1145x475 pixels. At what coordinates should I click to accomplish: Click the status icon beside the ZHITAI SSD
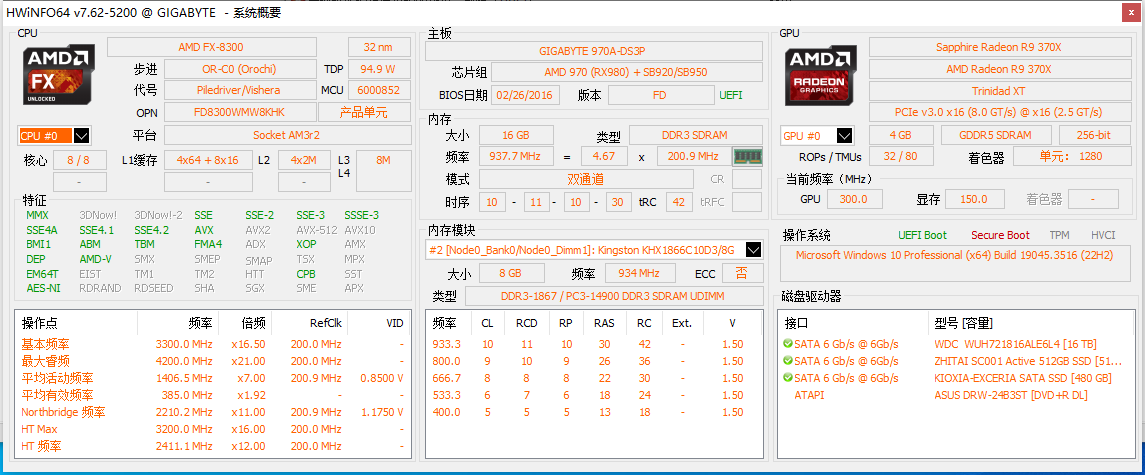click(788, 361)
